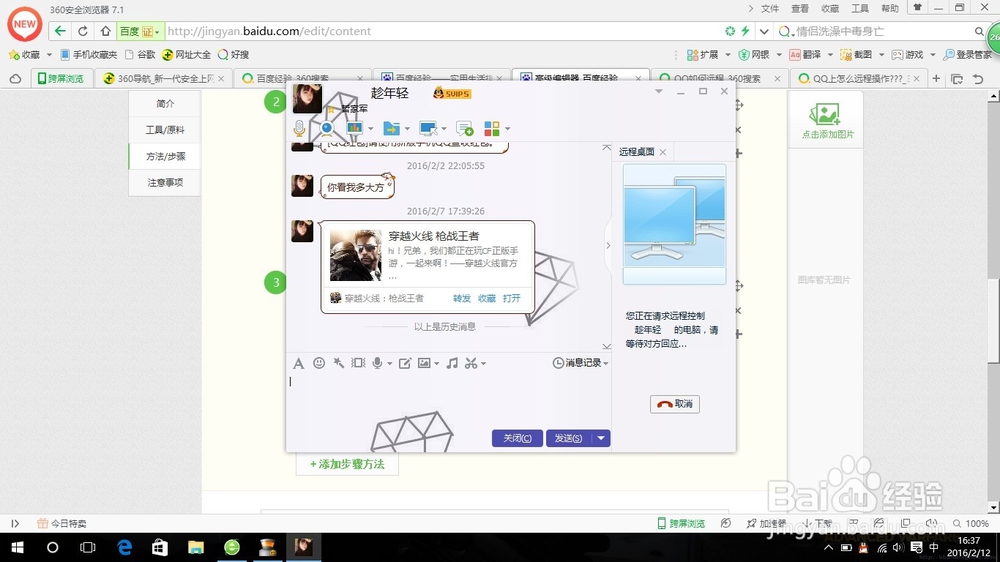Click the Windows Start button

pos(17,547)
